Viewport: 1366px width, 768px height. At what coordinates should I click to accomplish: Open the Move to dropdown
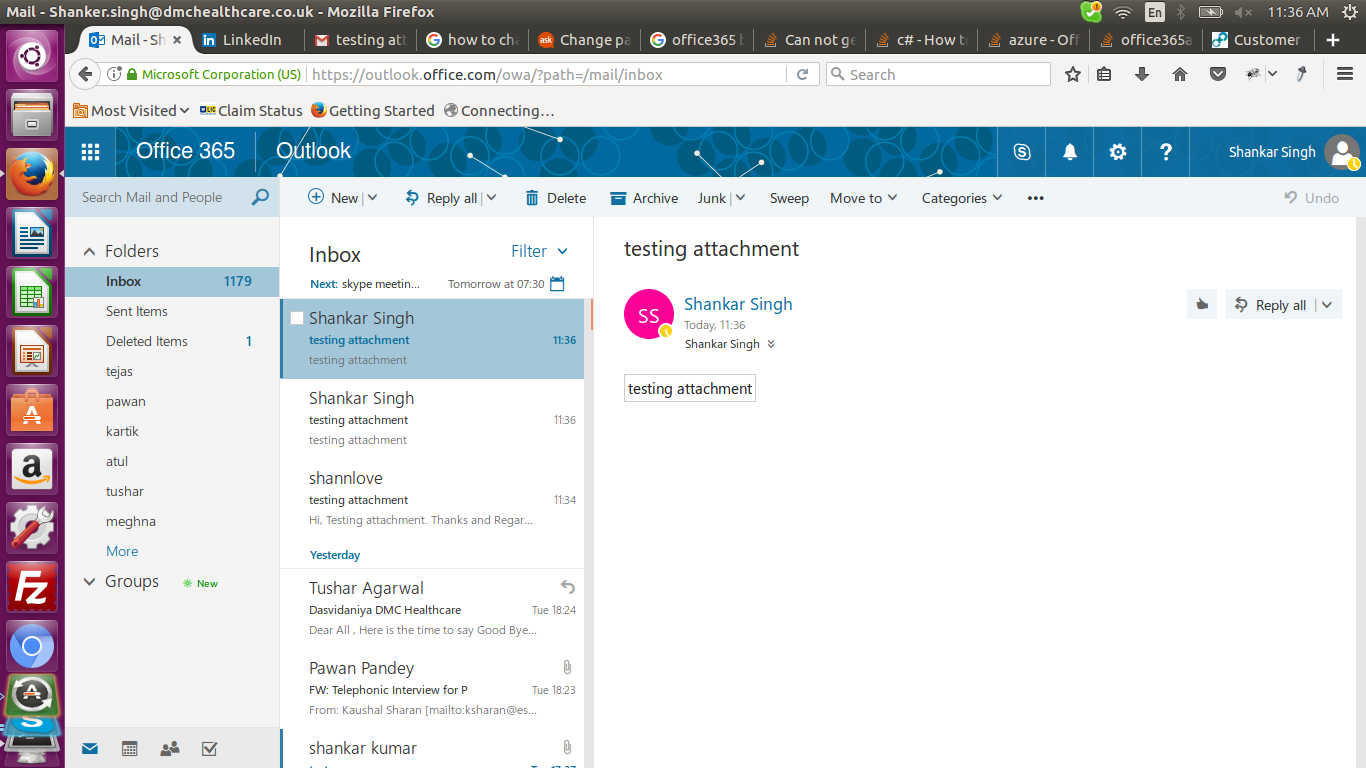tap(864, 198)
